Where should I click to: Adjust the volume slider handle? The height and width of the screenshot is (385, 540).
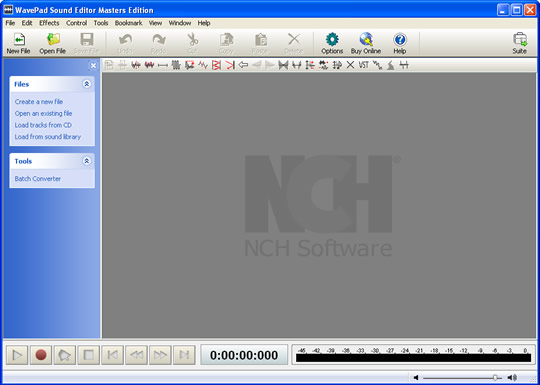pyautogui.click(x=495, y=378)
